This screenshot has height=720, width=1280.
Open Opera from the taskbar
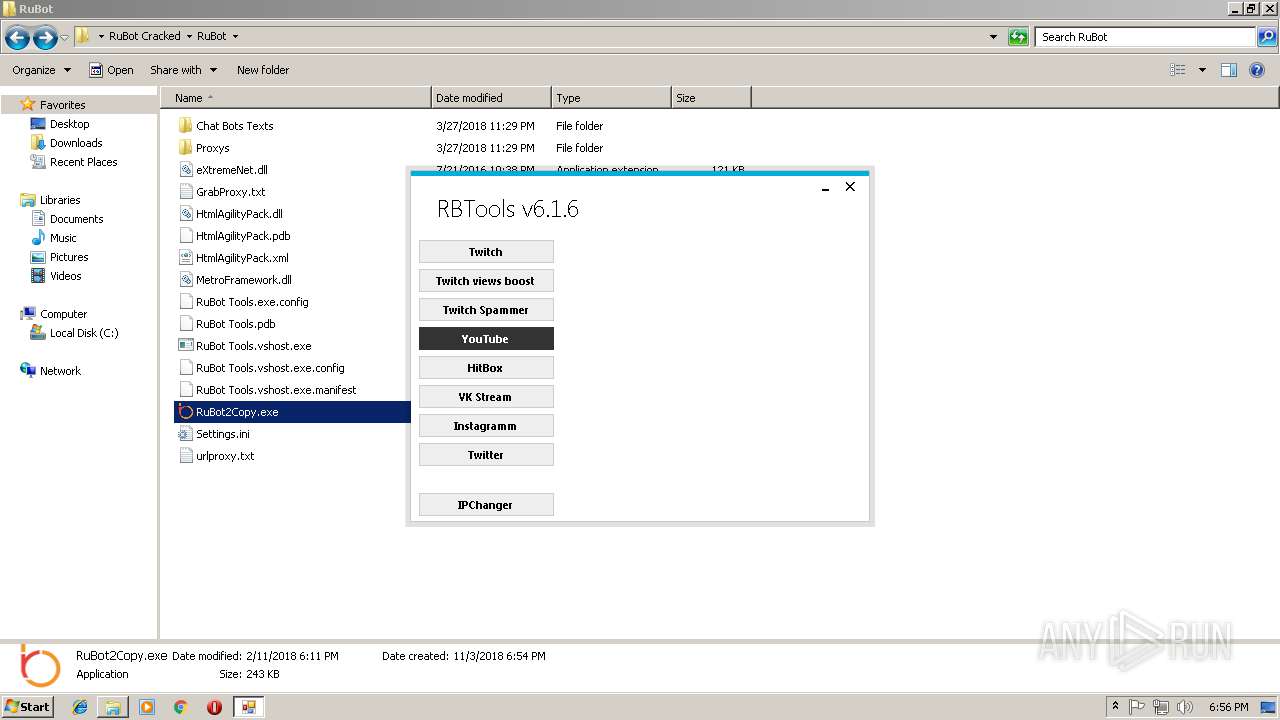click(x=214, y=707)
